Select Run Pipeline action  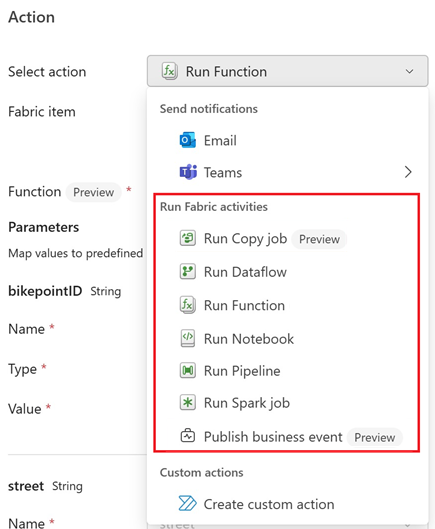tap(287, 371)
